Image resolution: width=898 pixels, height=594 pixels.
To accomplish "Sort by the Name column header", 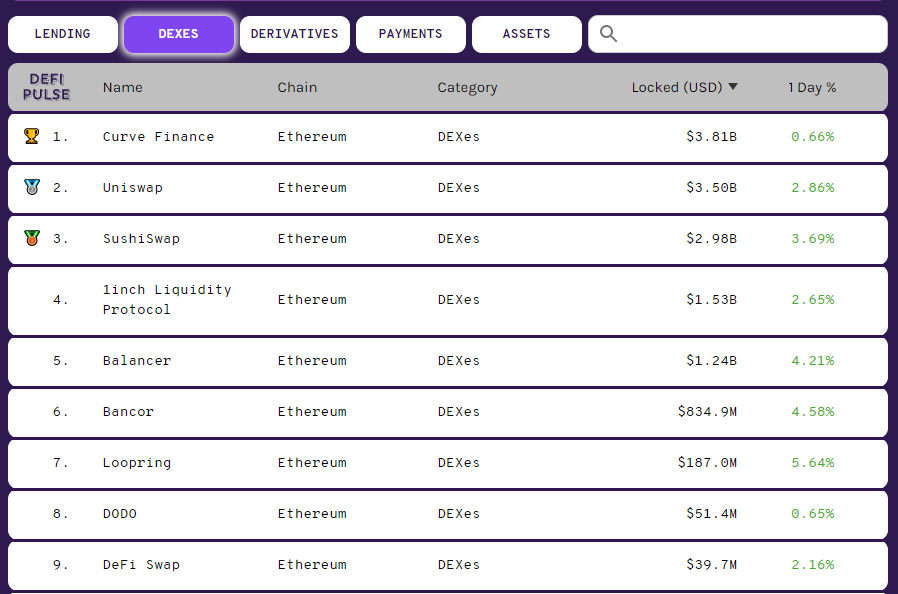I will coord(123,87).
